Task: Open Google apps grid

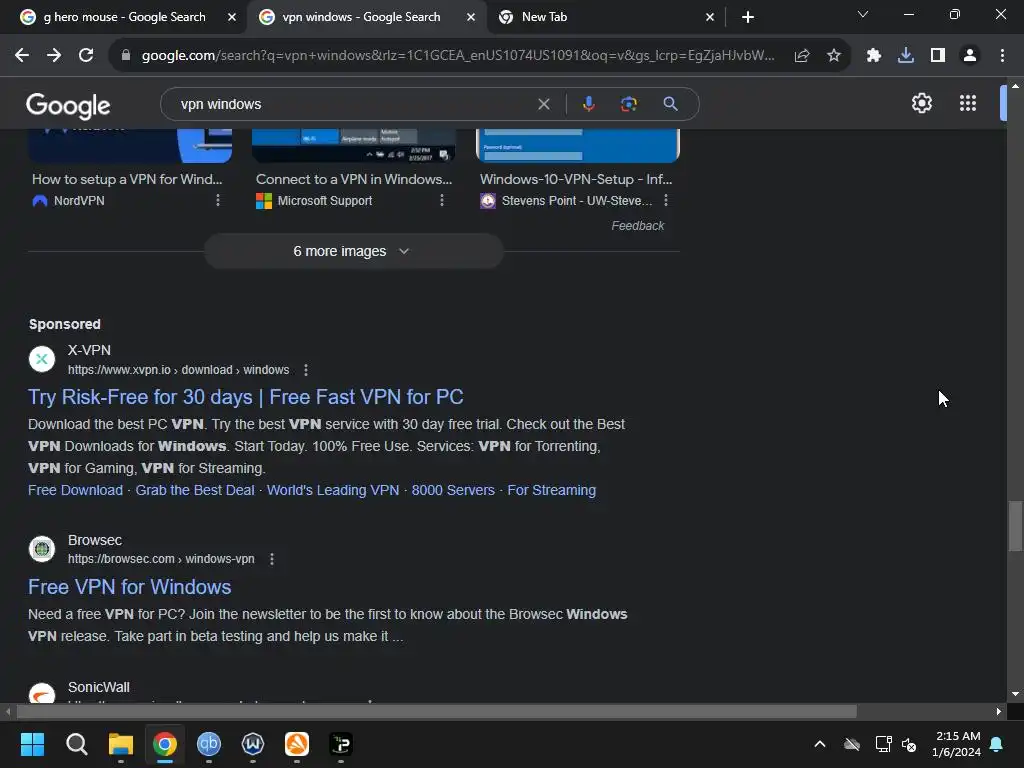Action: [968, 103]
